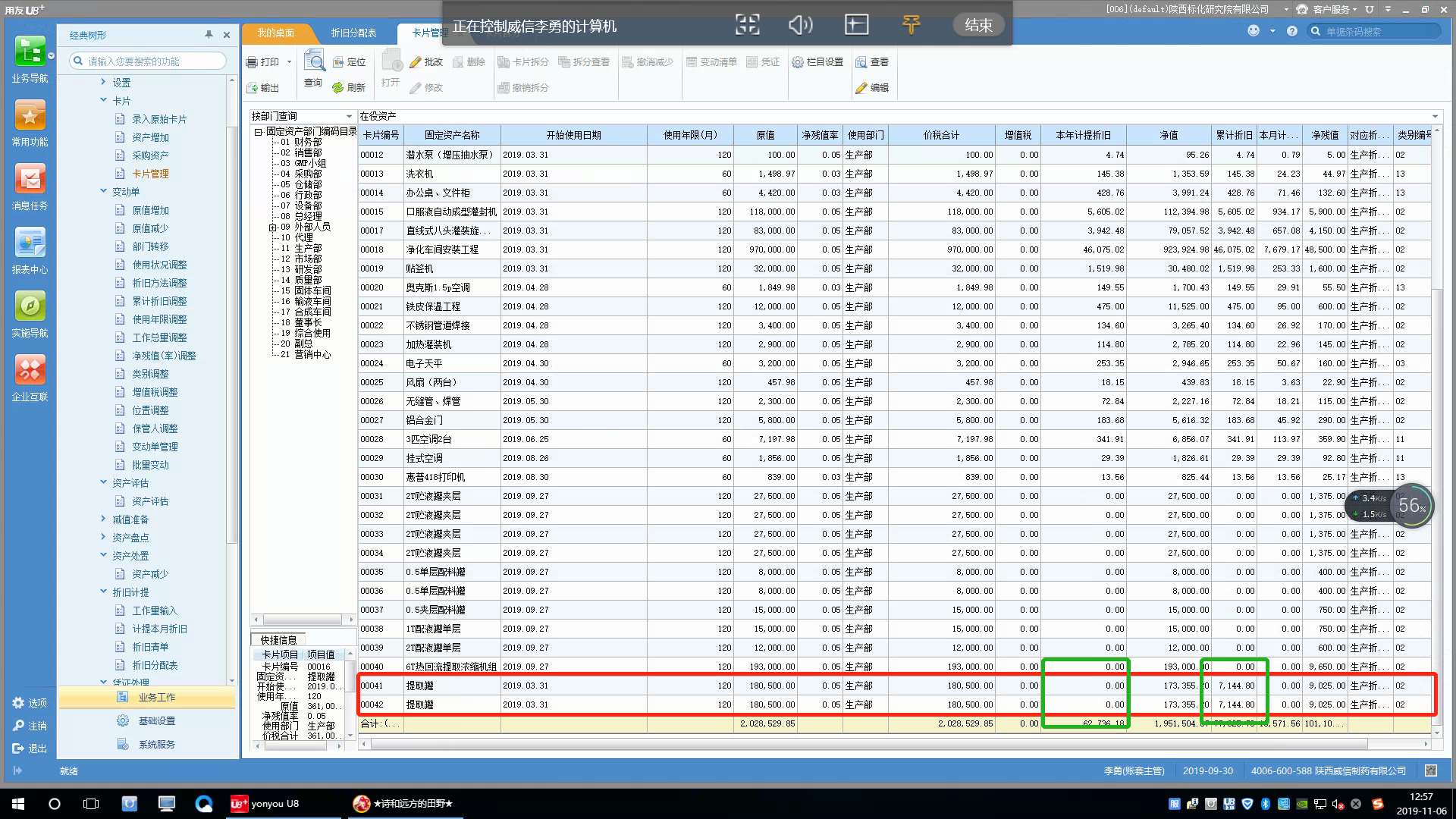Mute remote control speaker icon

pyautogui.click(x=800, y=25)
